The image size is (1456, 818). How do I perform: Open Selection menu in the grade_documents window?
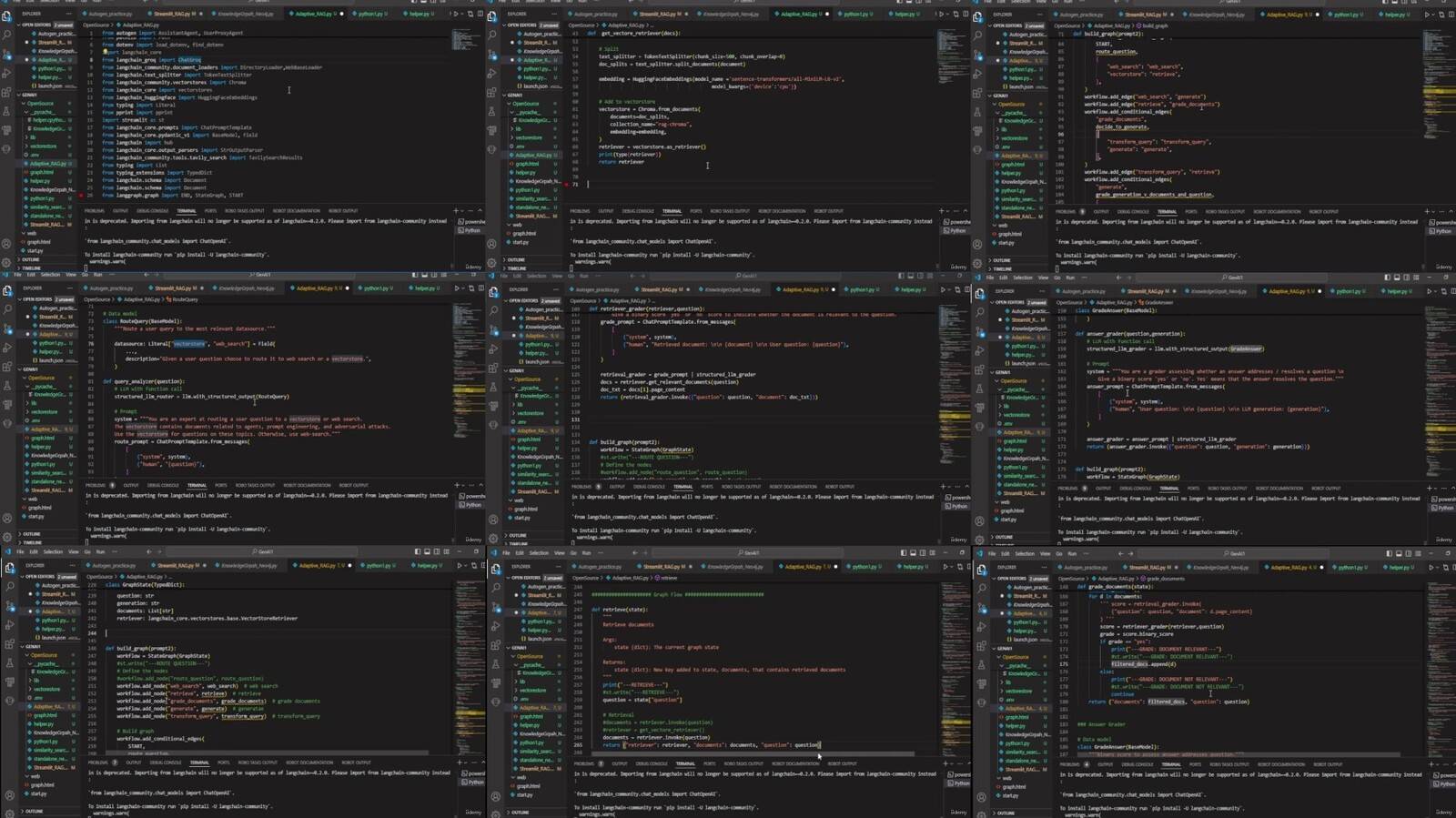pyautogui.click(x=1025, y=553)
